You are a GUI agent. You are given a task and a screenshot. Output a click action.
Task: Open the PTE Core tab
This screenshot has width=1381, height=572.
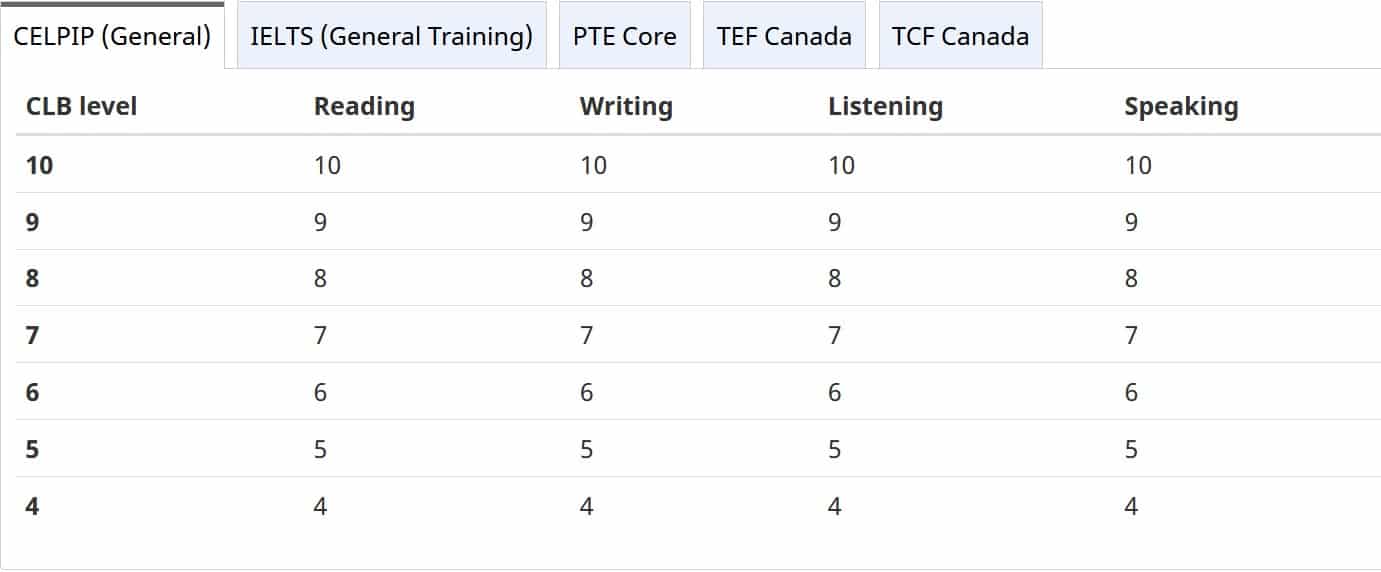point(625,36)
